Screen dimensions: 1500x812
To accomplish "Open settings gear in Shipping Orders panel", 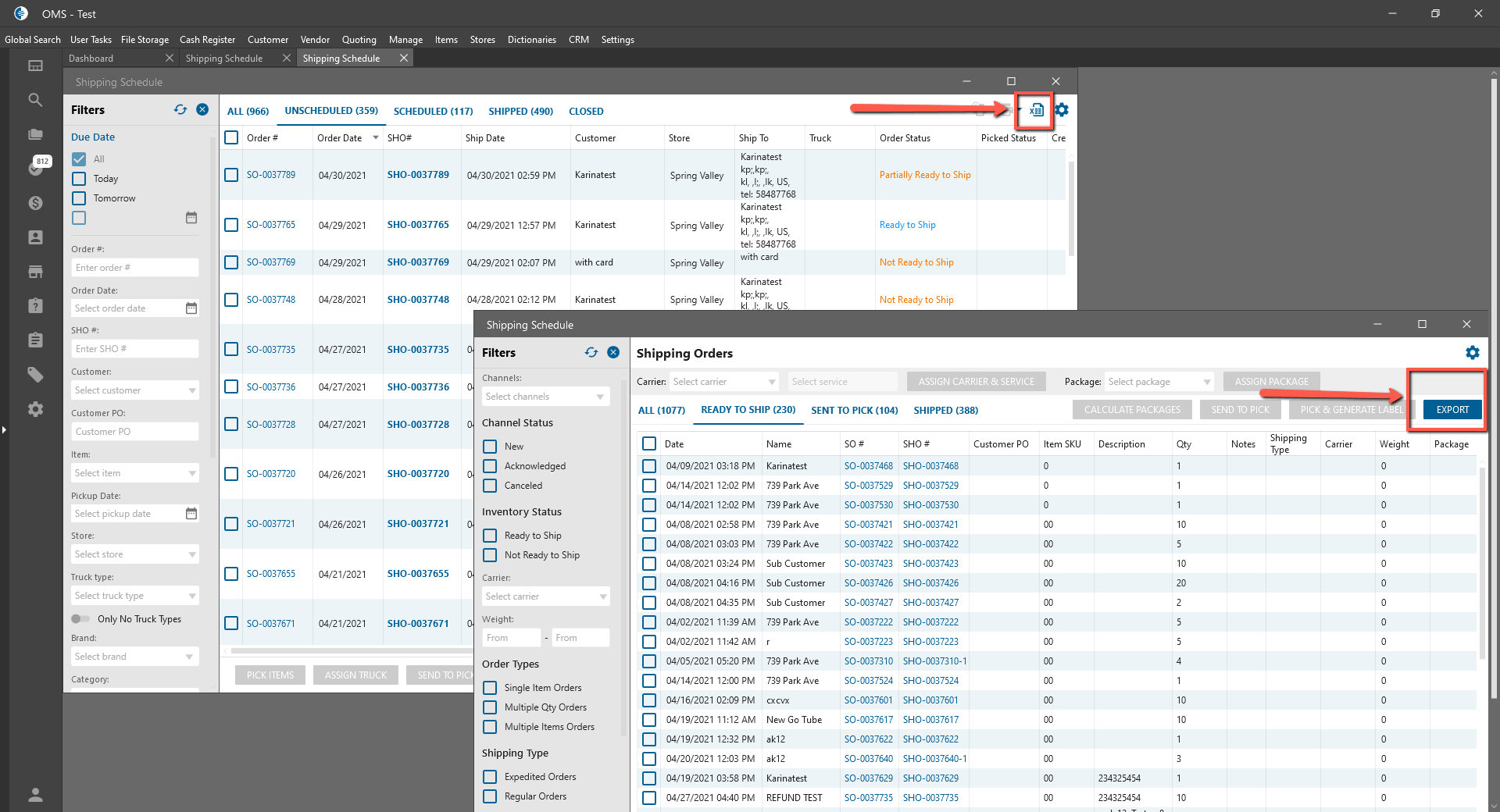I will (x=1472, y=353).
